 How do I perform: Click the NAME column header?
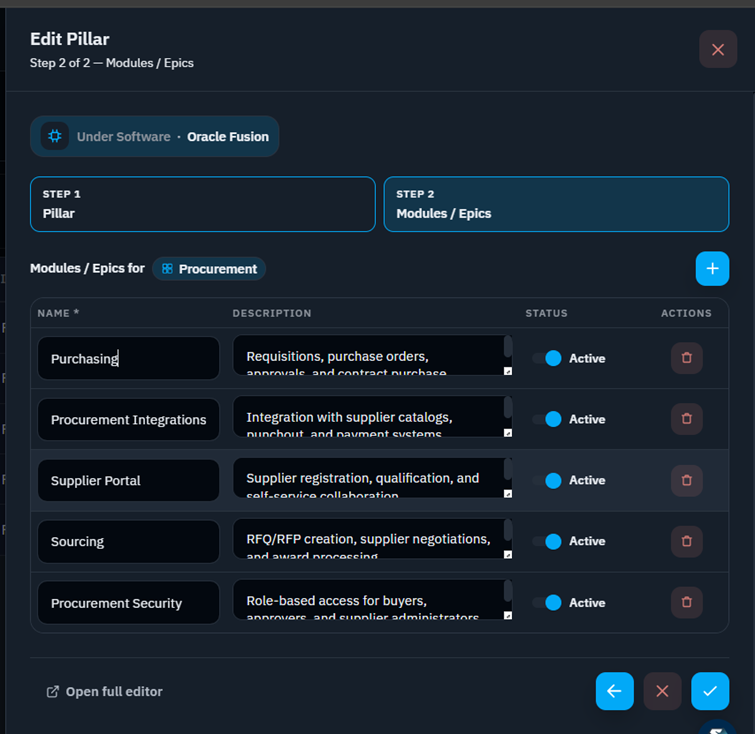[58, 313]
